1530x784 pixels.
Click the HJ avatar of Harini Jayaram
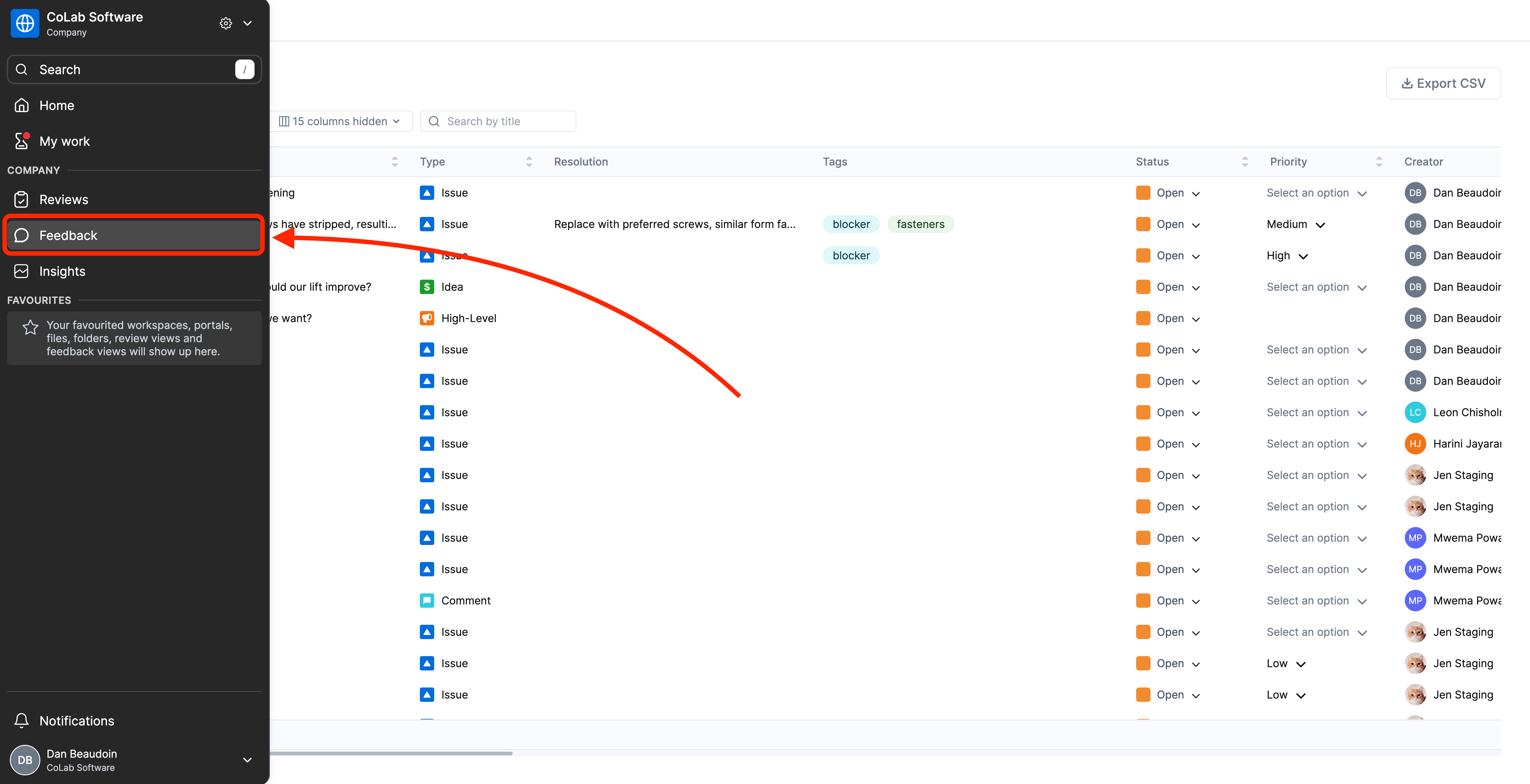point(1415,444)
